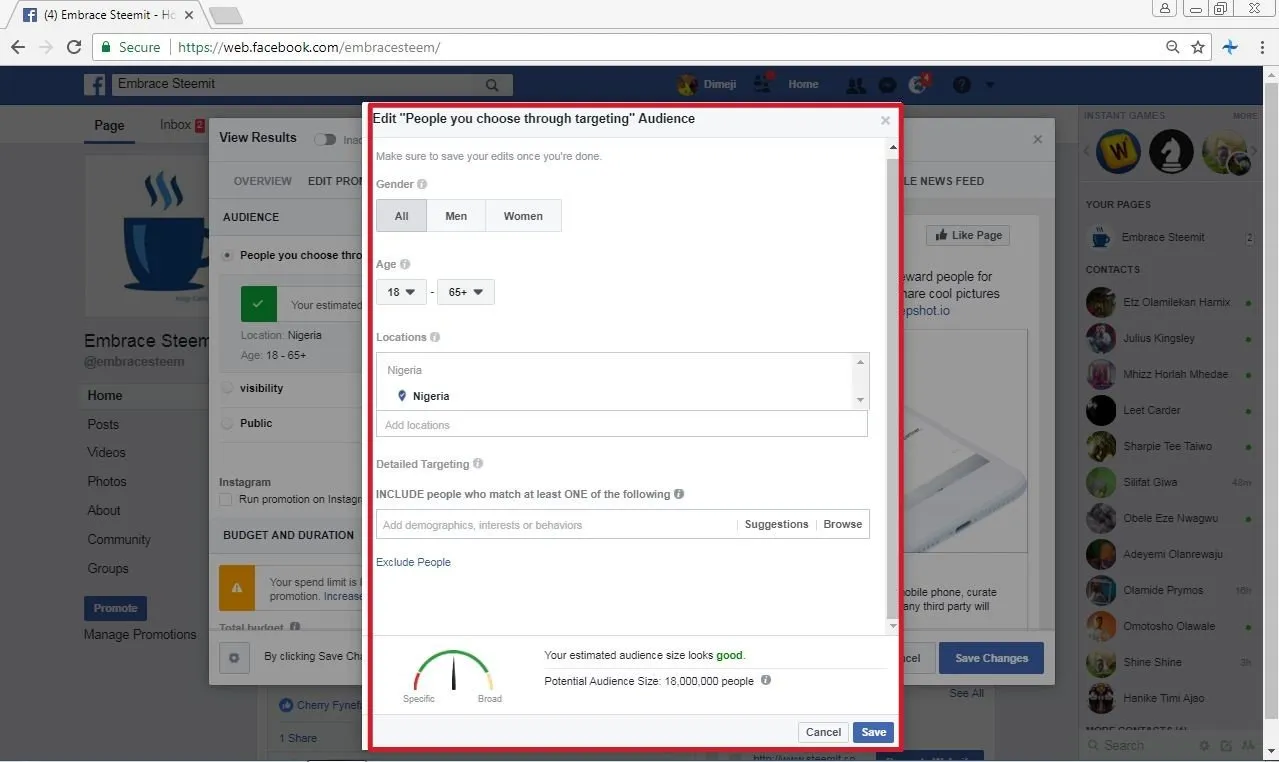Close the Edit Audience dialog with X

(885, 121)
